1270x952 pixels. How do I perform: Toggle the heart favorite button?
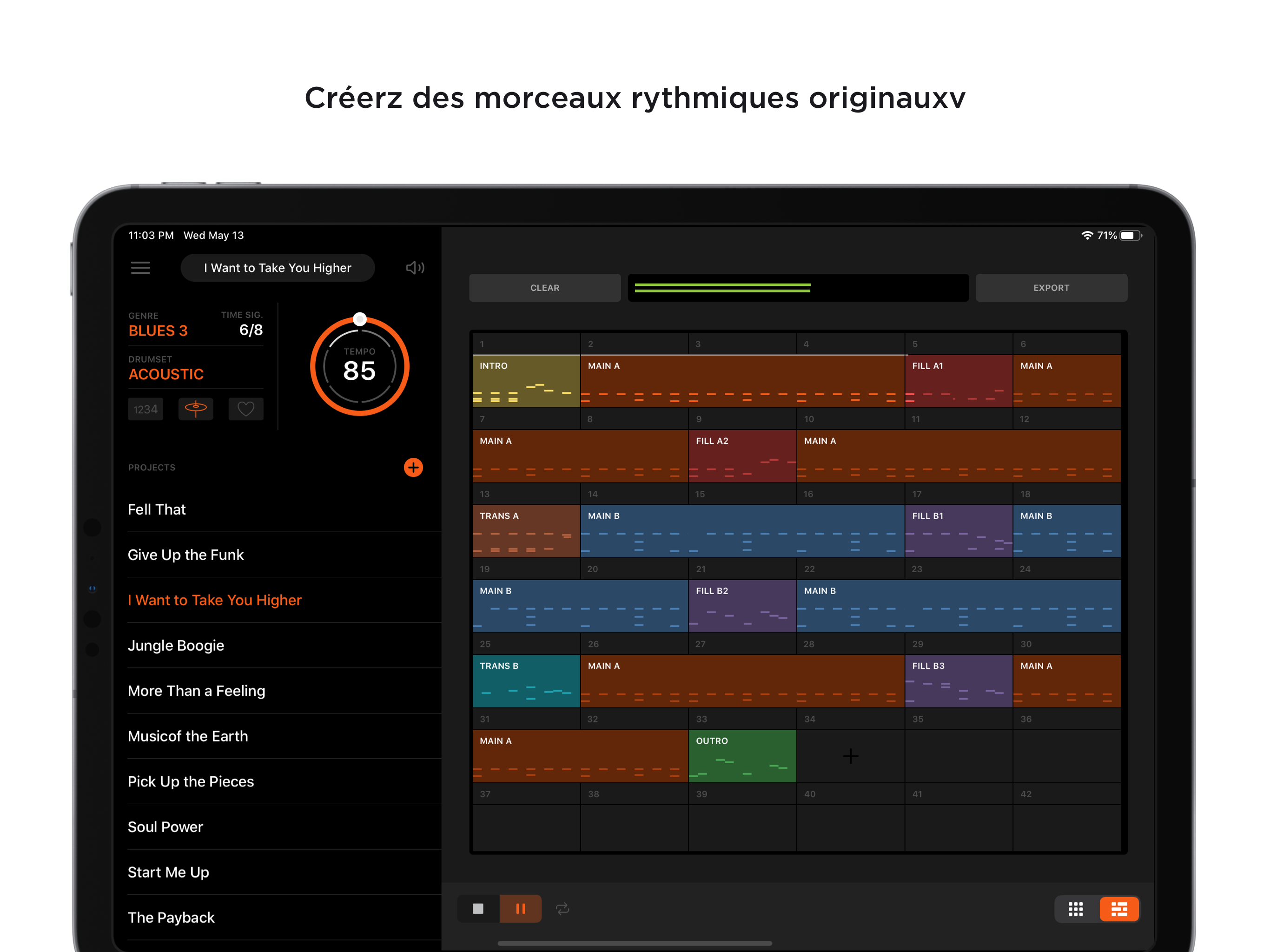246,410
